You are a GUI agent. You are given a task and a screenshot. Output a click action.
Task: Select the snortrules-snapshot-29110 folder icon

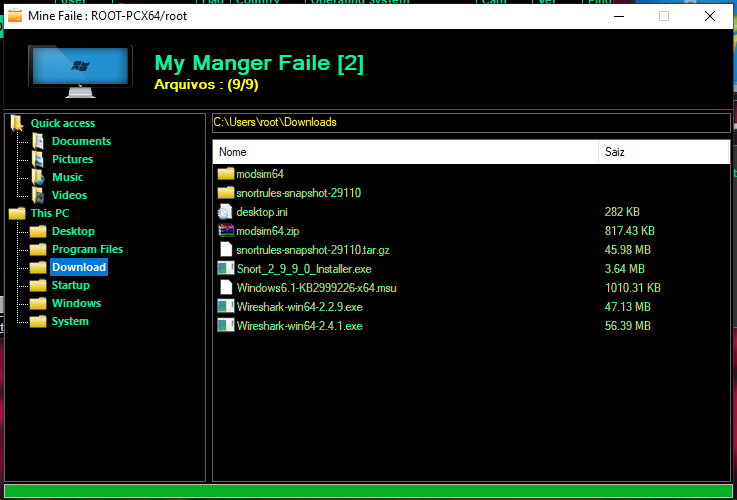[225, 193]
